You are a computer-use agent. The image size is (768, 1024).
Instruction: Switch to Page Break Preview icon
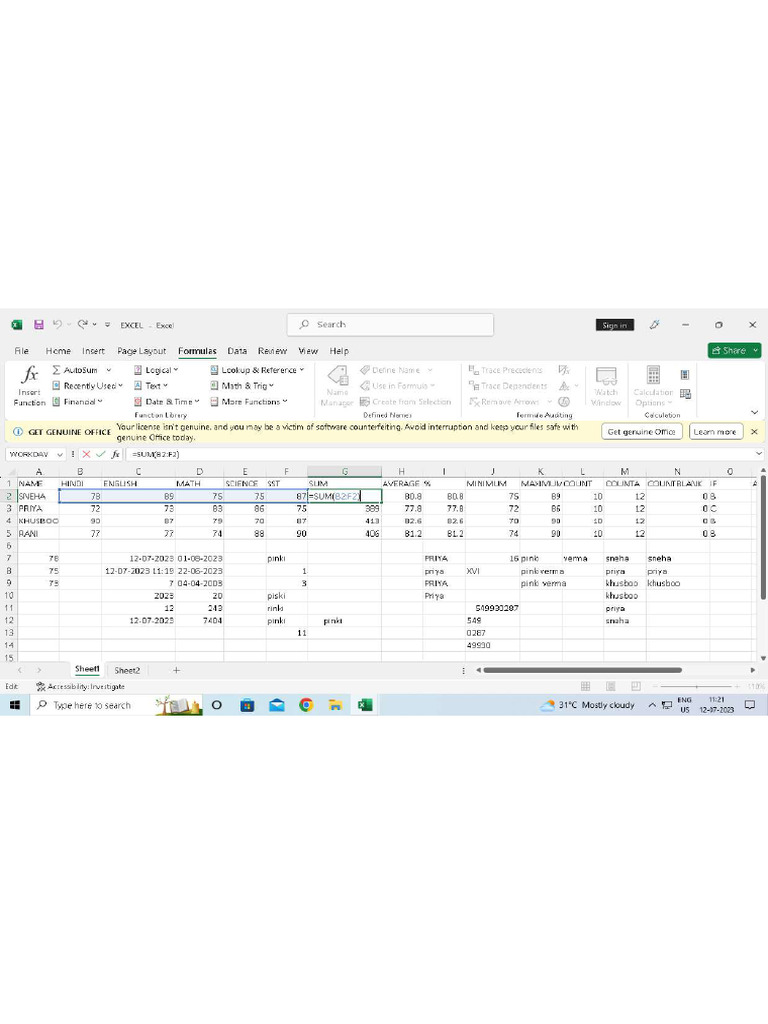(635, 686)
